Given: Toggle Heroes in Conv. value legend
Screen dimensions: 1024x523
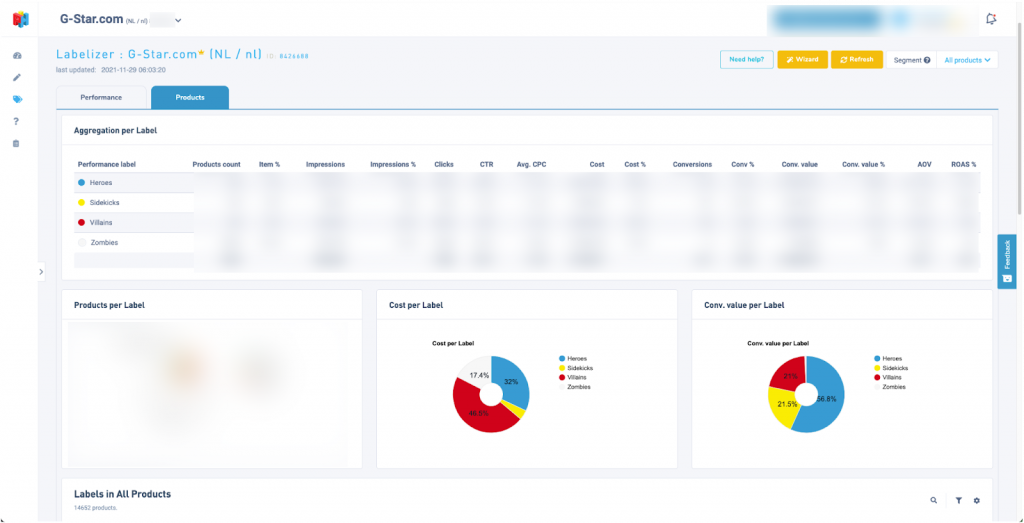Looking at the screenshot, I should tap(888, 358).
